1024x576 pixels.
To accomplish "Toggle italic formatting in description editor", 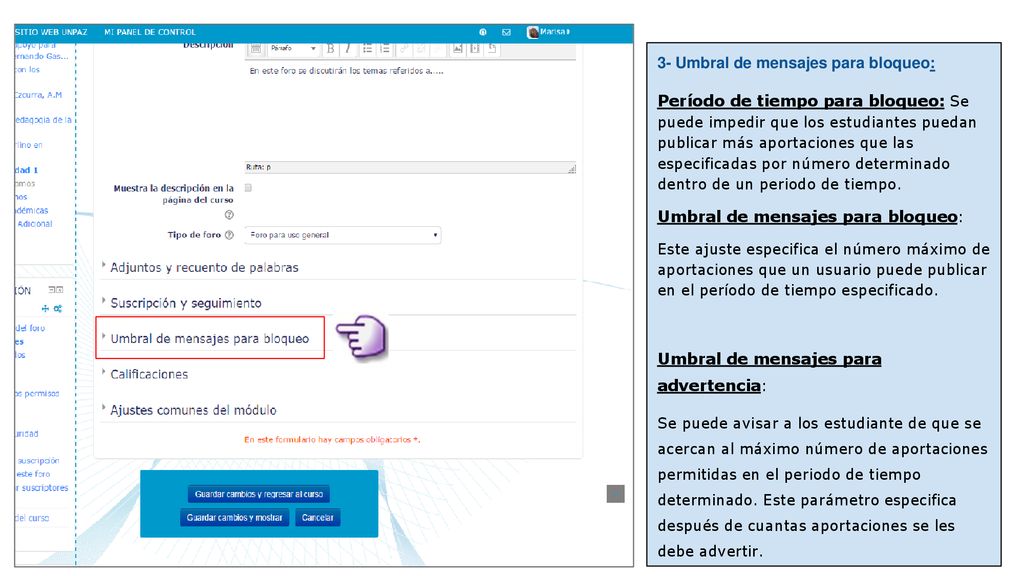I will (347, 49).
